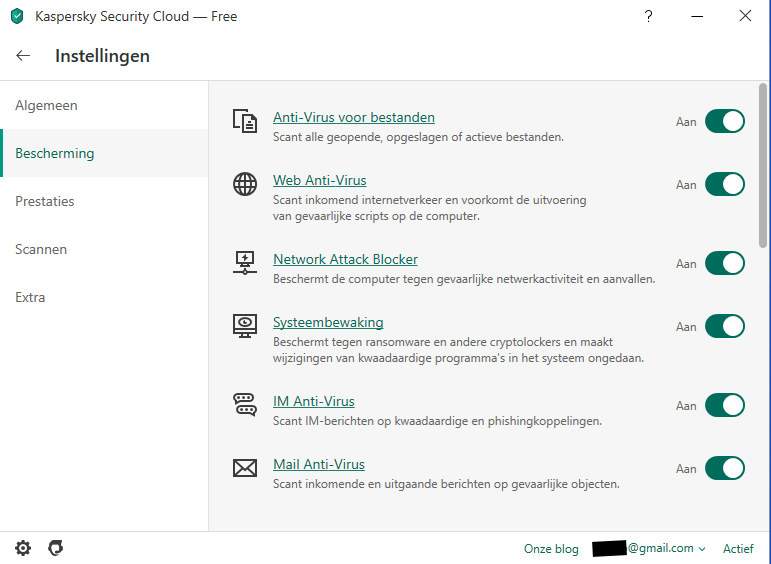Toggle the Network Attack Blocker switch
Image resolution: width=771 pixels, height=564 pixels.
(725, 263)
